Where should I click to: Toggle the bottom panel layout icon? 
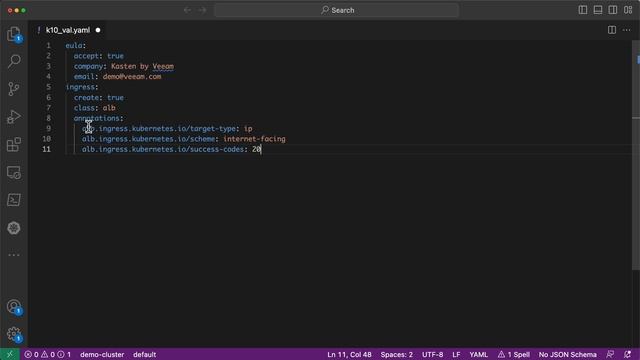tap(598, 10)
